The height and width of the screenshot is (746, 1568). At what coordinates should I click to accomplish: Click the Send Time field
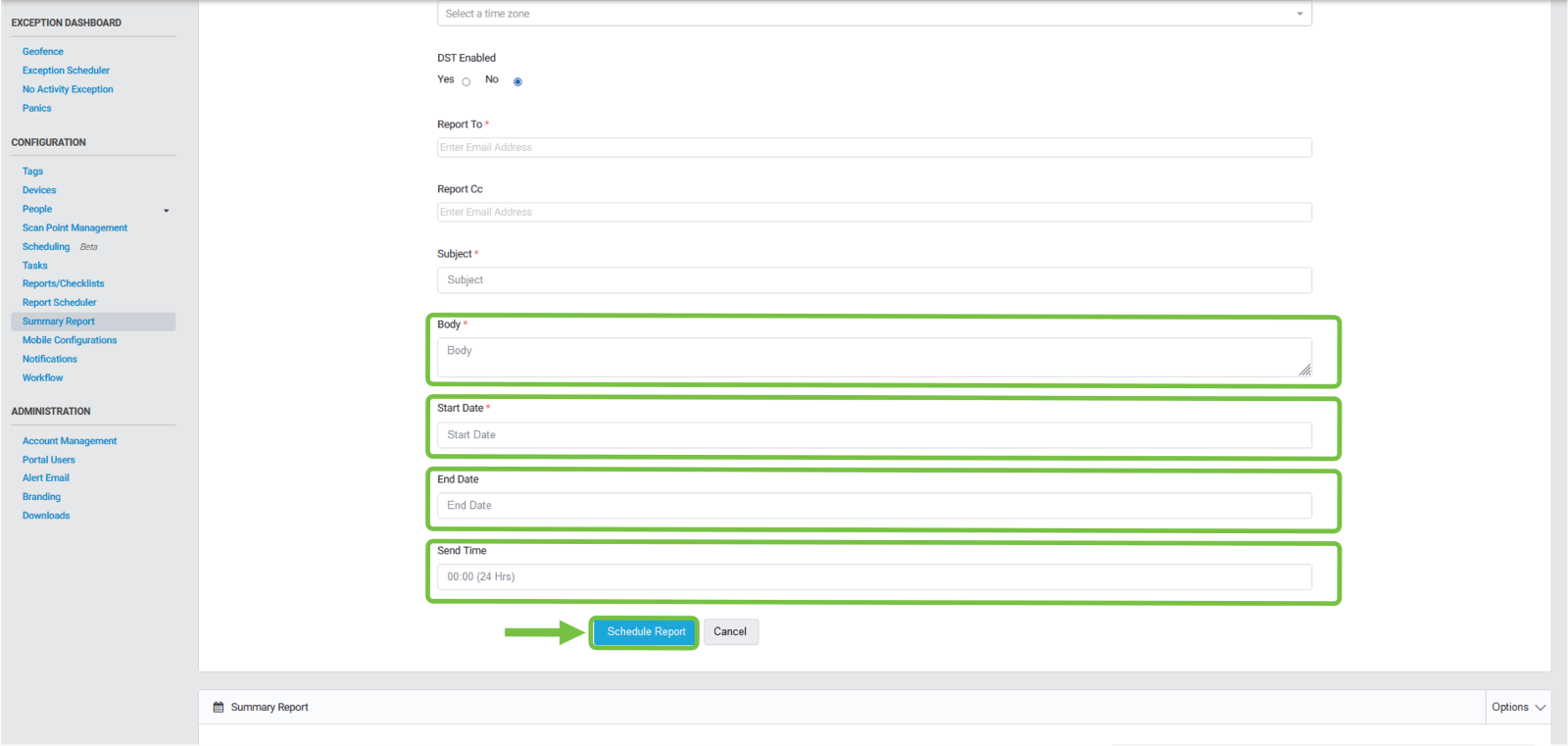[873, 577]
